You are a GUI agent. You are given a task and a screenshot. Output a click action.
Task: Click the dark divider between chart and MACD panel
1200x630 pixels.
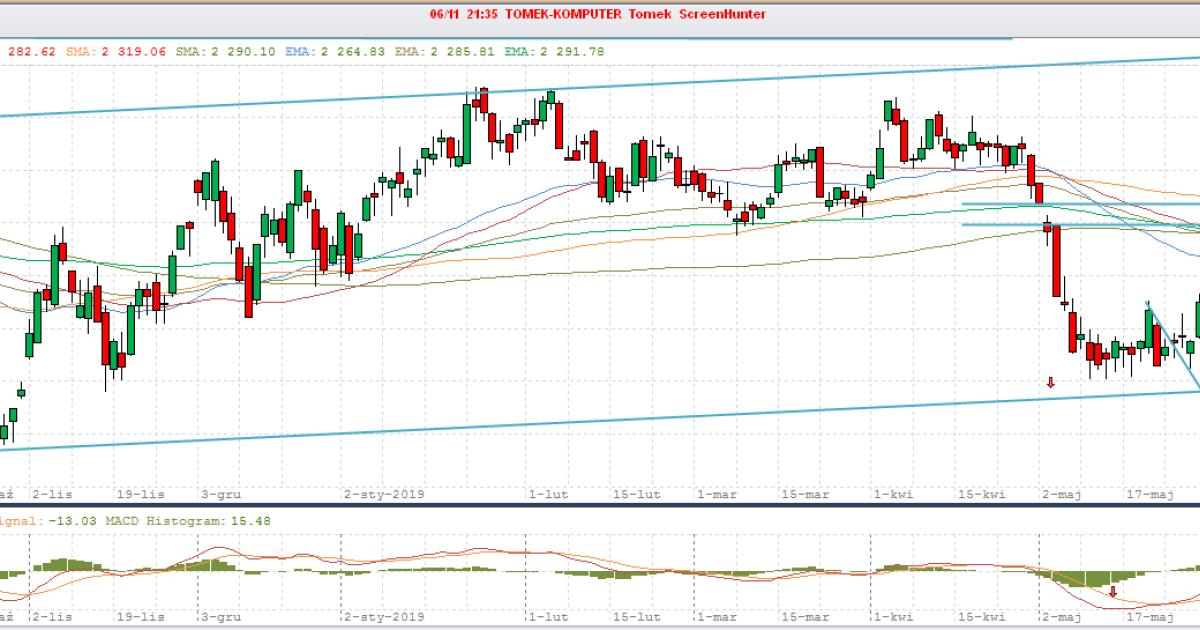(600, 505)
